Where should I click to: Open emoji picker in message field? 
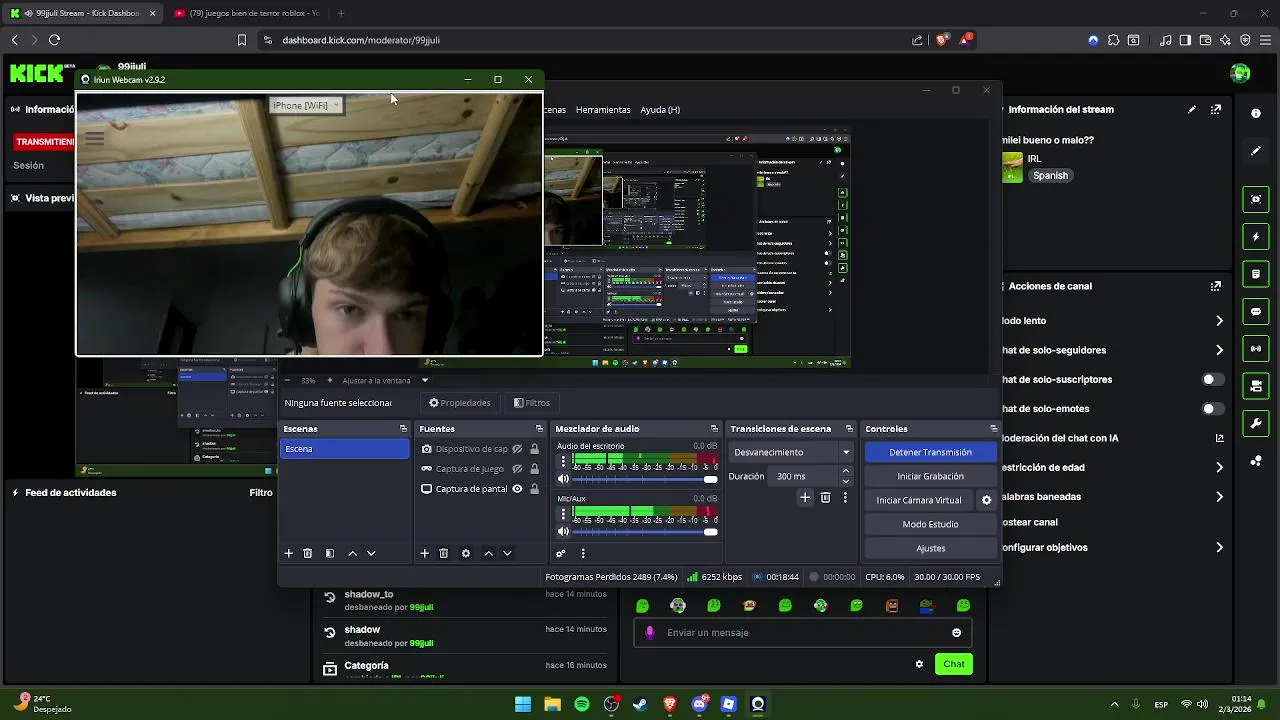[x=956, y=632]
